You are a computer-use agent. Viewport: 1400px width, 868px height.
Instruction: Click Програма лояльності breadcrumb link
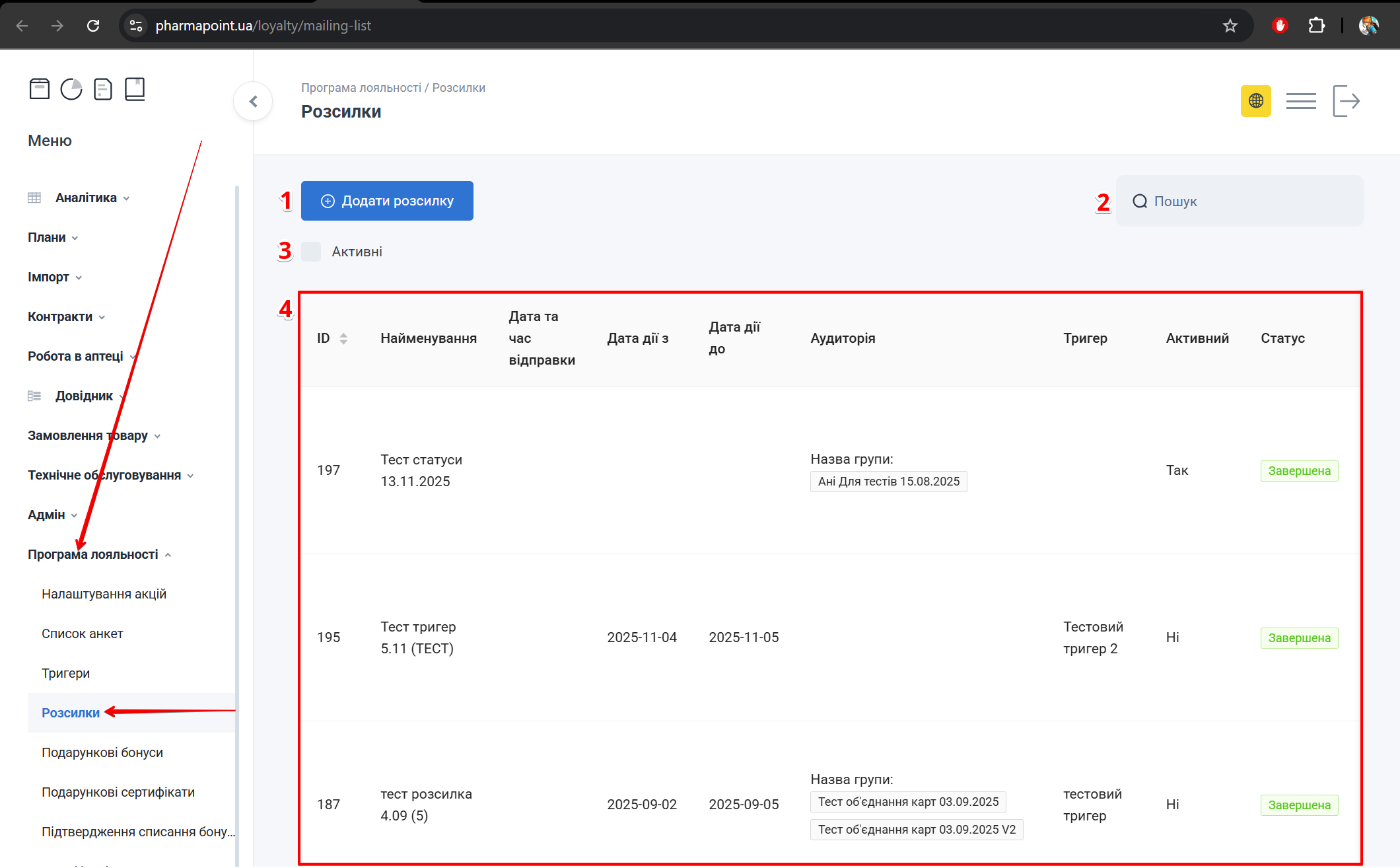(361, 88)
